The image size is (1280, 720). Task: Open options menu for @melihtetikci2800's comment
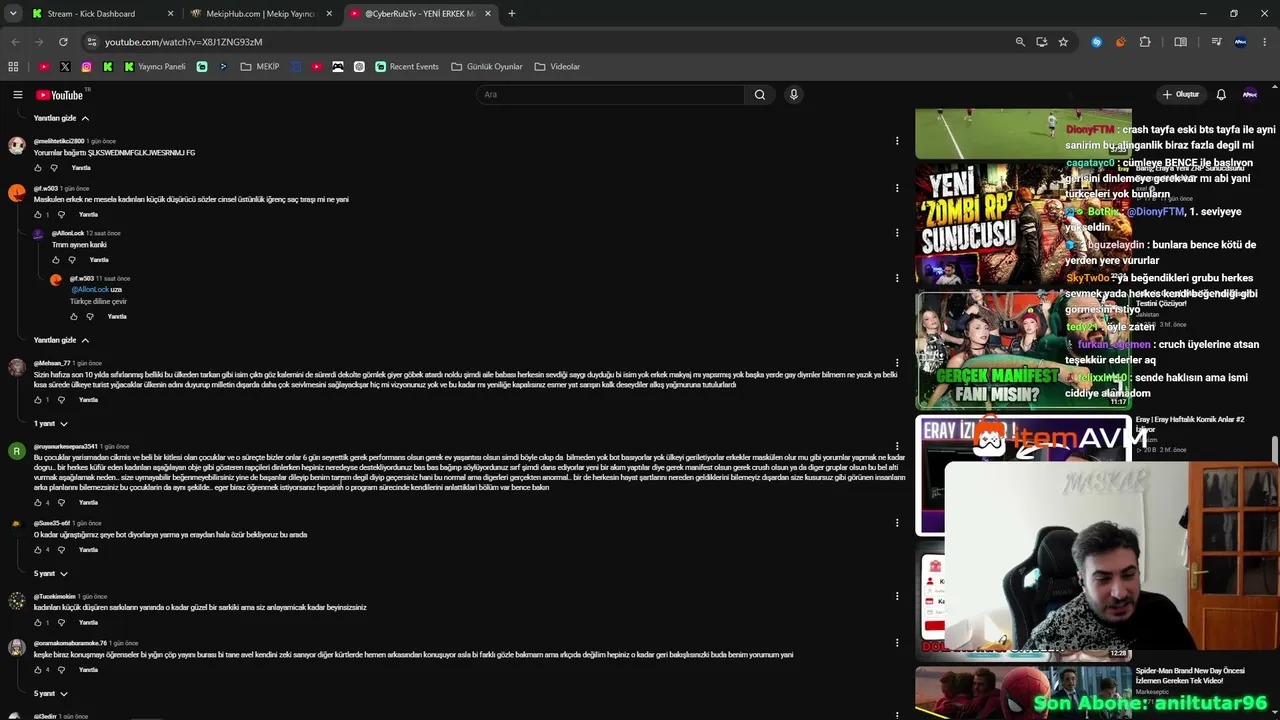click(897, 141)
